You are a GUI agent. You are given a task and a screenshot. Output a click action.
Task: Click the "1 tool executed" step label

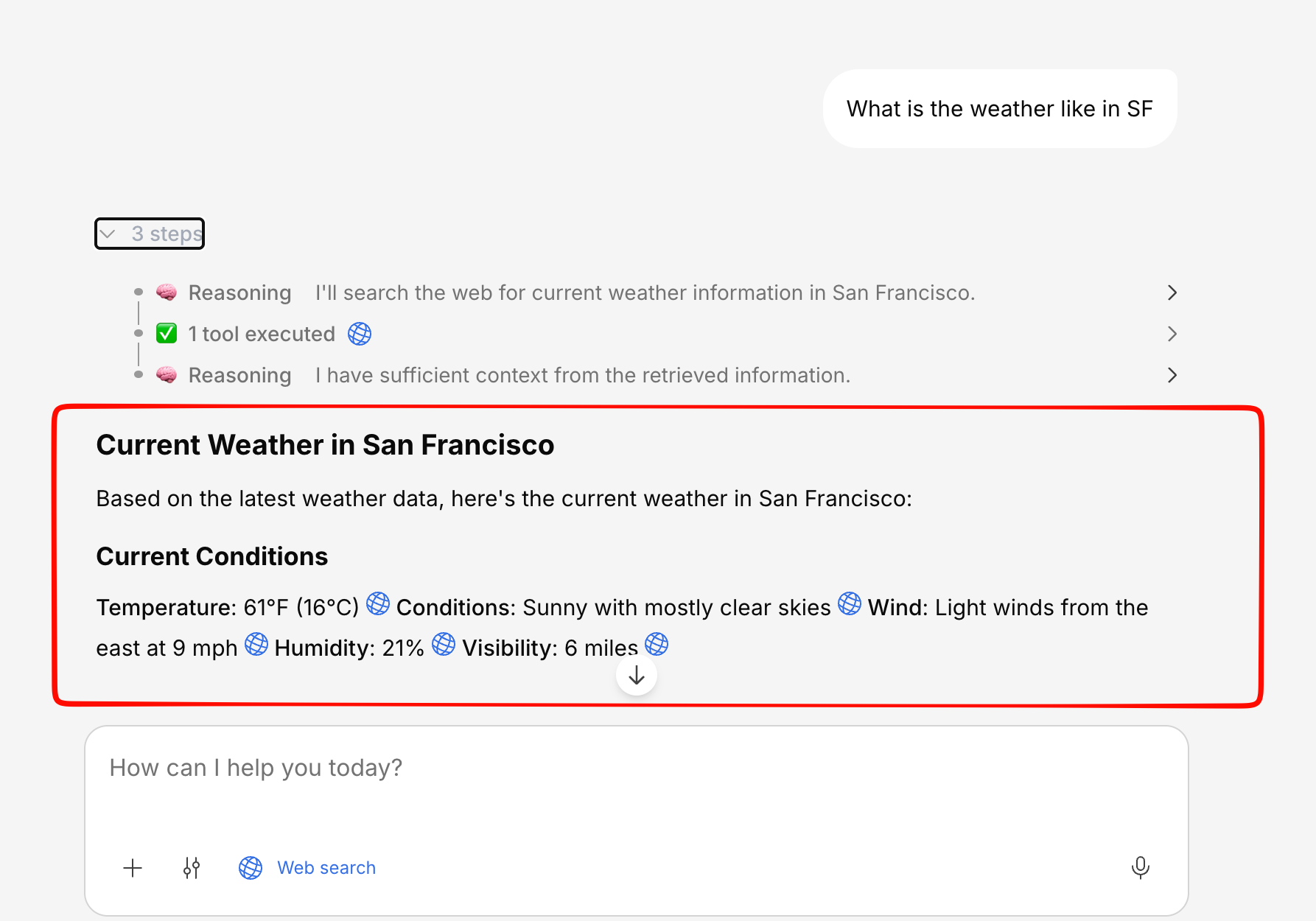[x=262, y=334]
